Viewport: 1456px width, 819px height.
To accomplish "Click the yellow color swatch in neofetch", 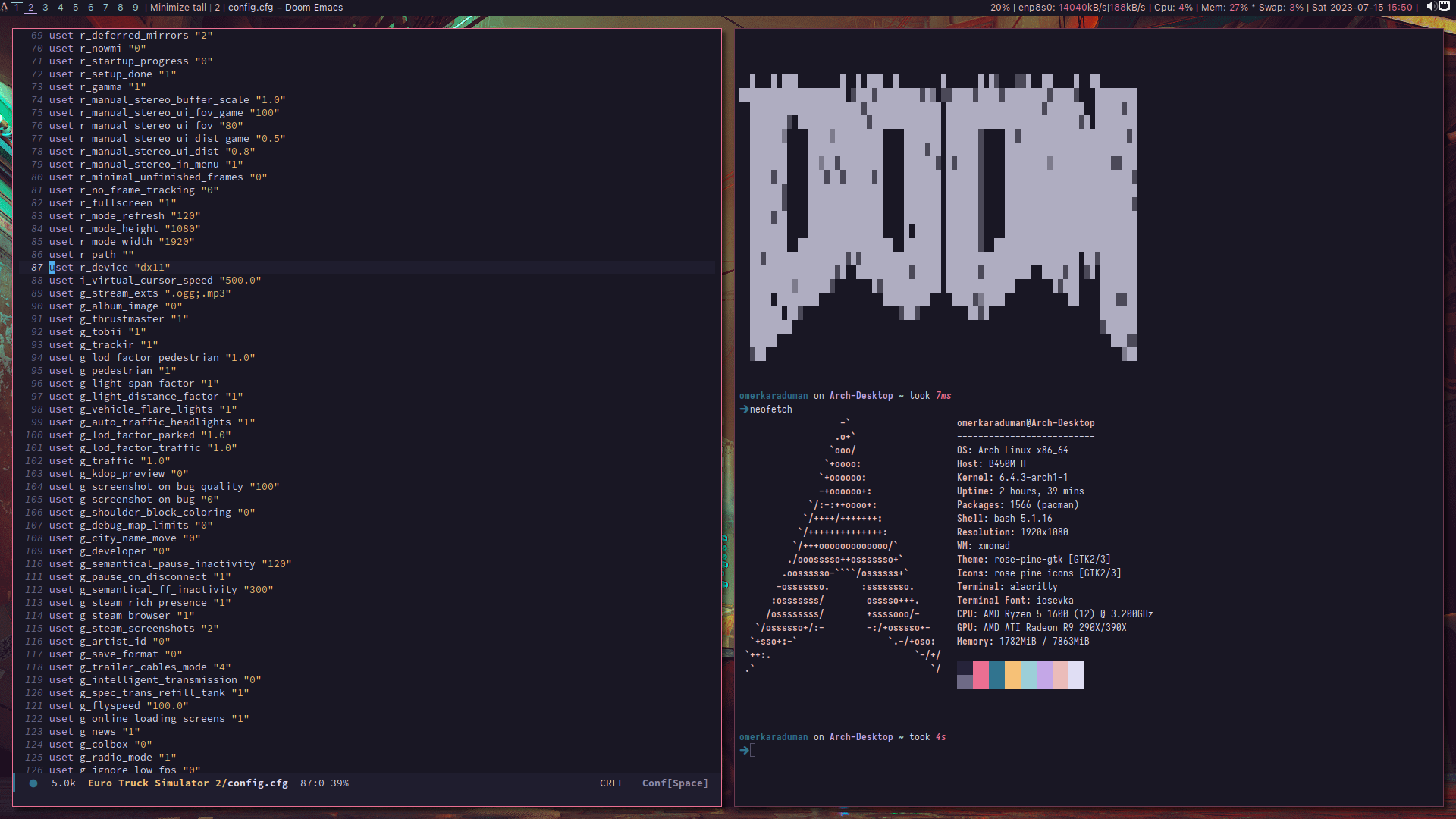I will tap(1012, 674).
